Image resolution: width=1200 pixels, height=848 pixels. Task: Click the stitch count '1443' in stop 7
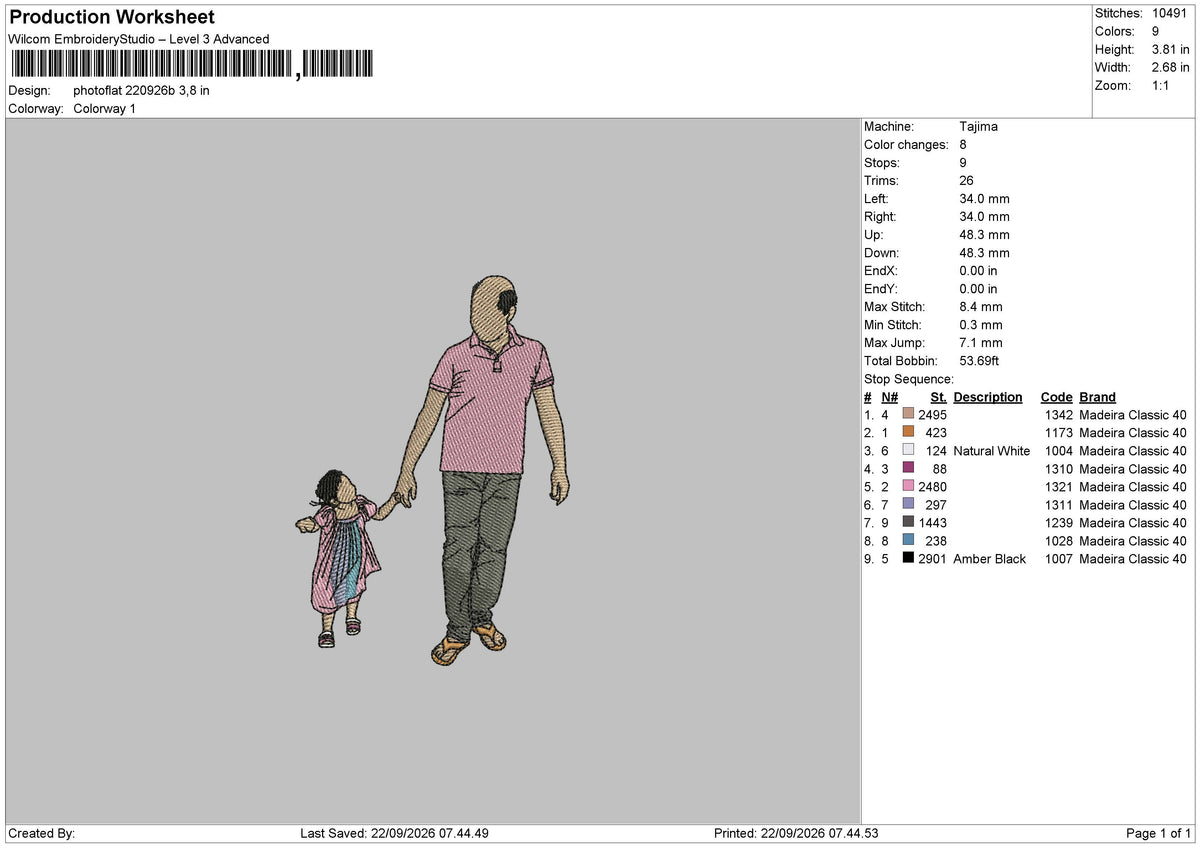pos(932,523)
